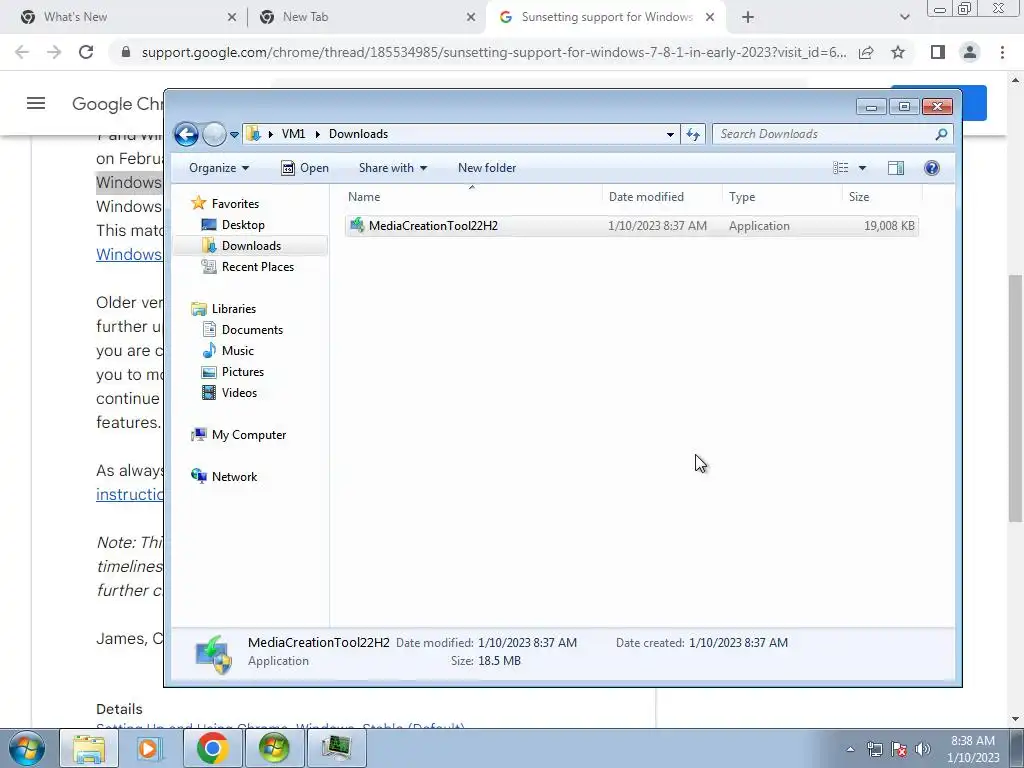Go back in Explorer window
1024x768 pixels.
click(186, 135)
